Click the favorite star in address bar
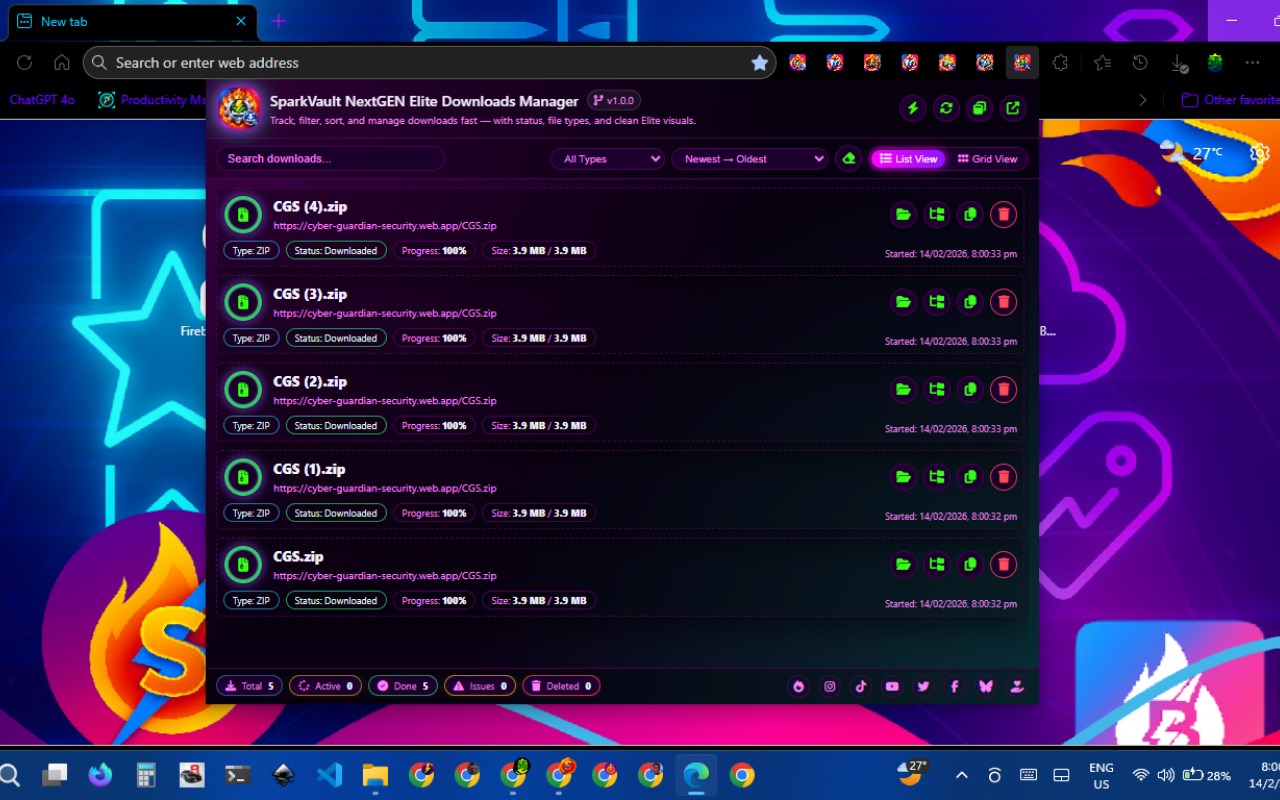This screenshot has width=1280, height=800. point(760,63)
